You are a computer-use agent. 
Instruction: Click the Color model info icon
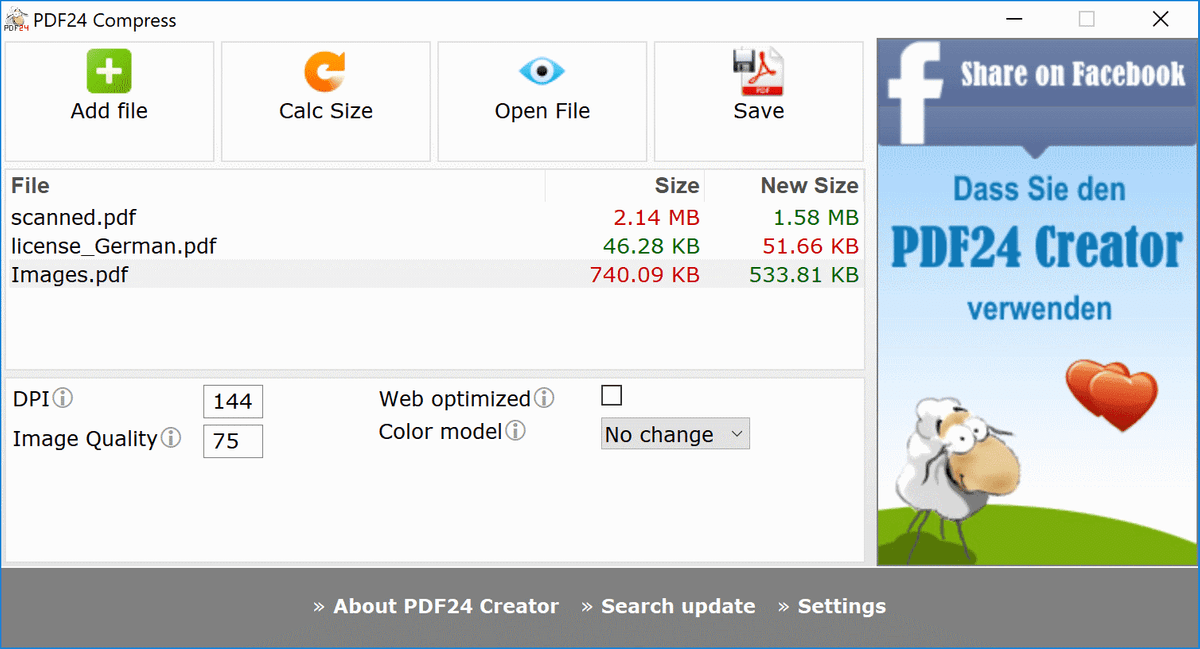pos(515,431)
